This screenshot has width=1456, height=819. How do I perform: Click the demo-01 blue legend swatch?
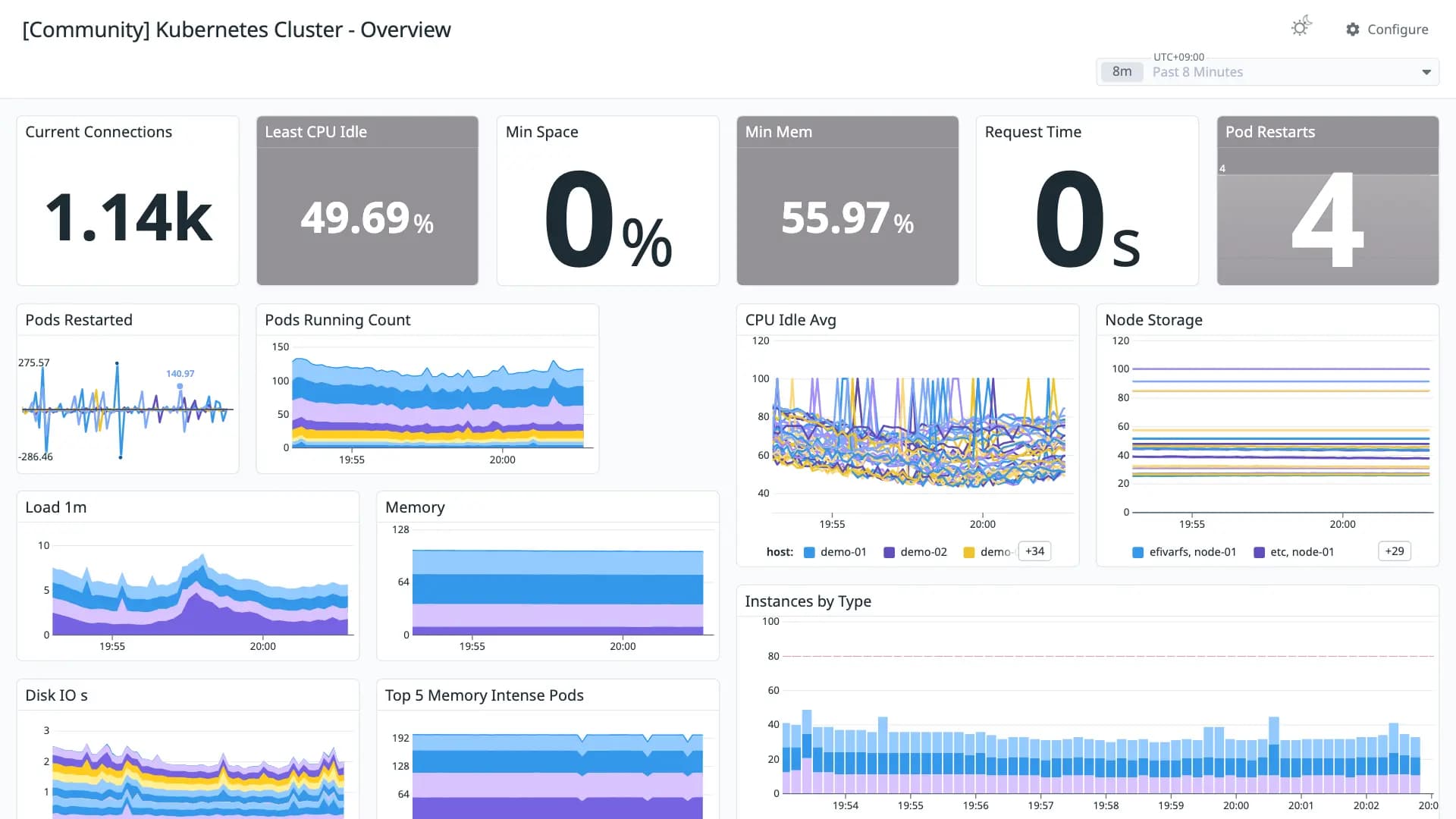coord(809,552)
